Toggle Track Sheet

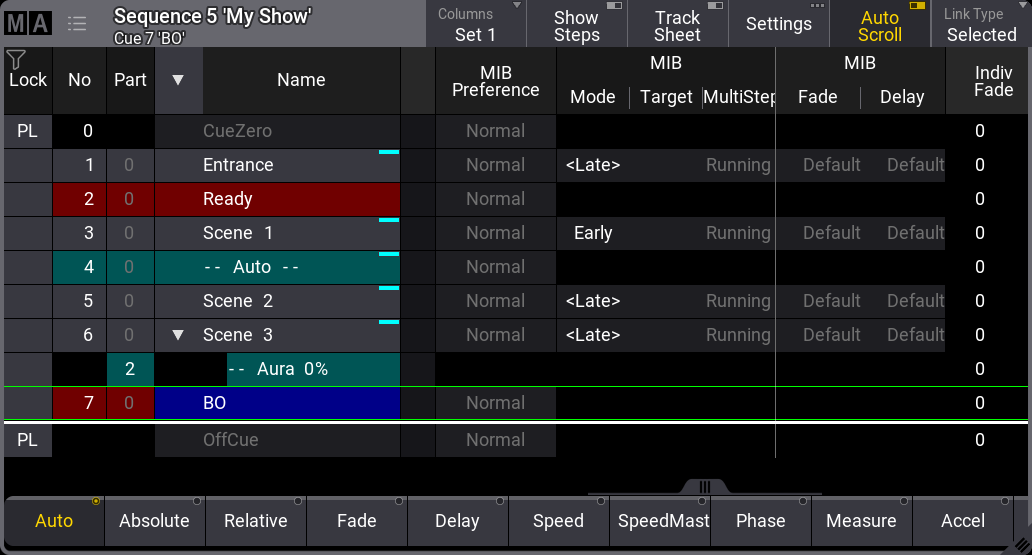click(x=677, y=25)
